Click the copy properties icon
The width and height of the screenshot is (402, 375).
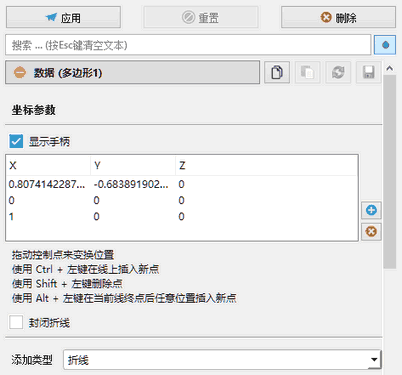point(277,72)
